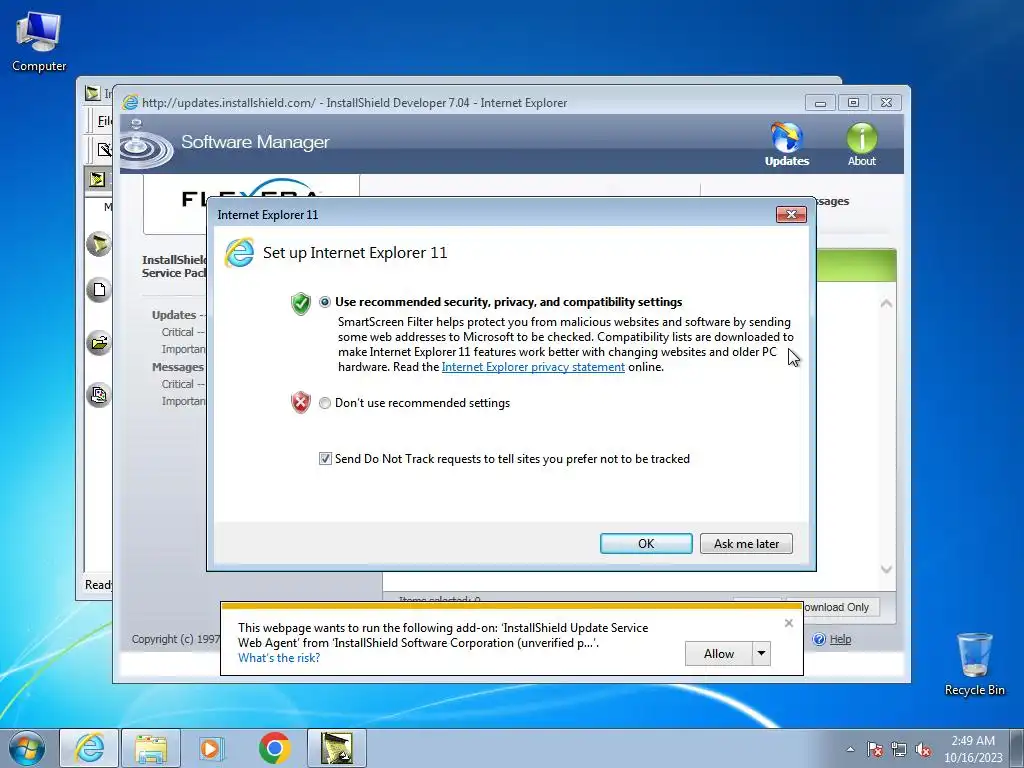Screen dimensions: 1024x768
Task: Click the Show desktop strip
Action: [1017, 748]
